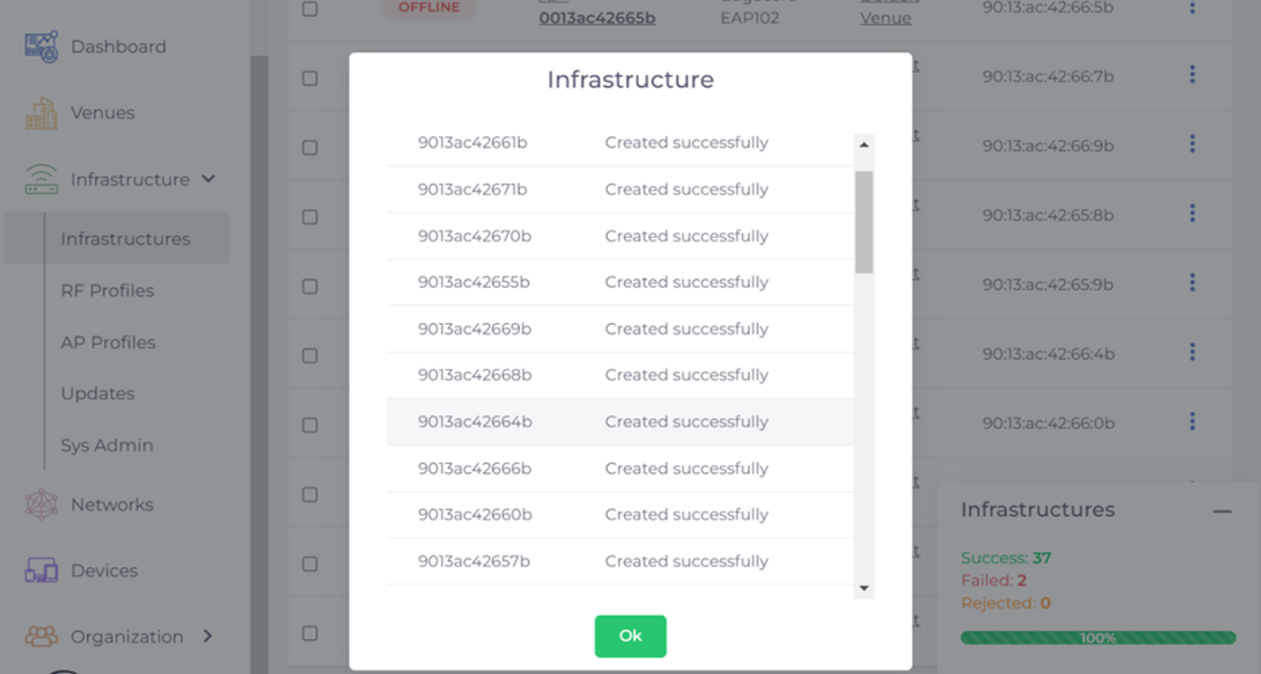Collapse the Infrastructure menu chevron

pos(208,179)
